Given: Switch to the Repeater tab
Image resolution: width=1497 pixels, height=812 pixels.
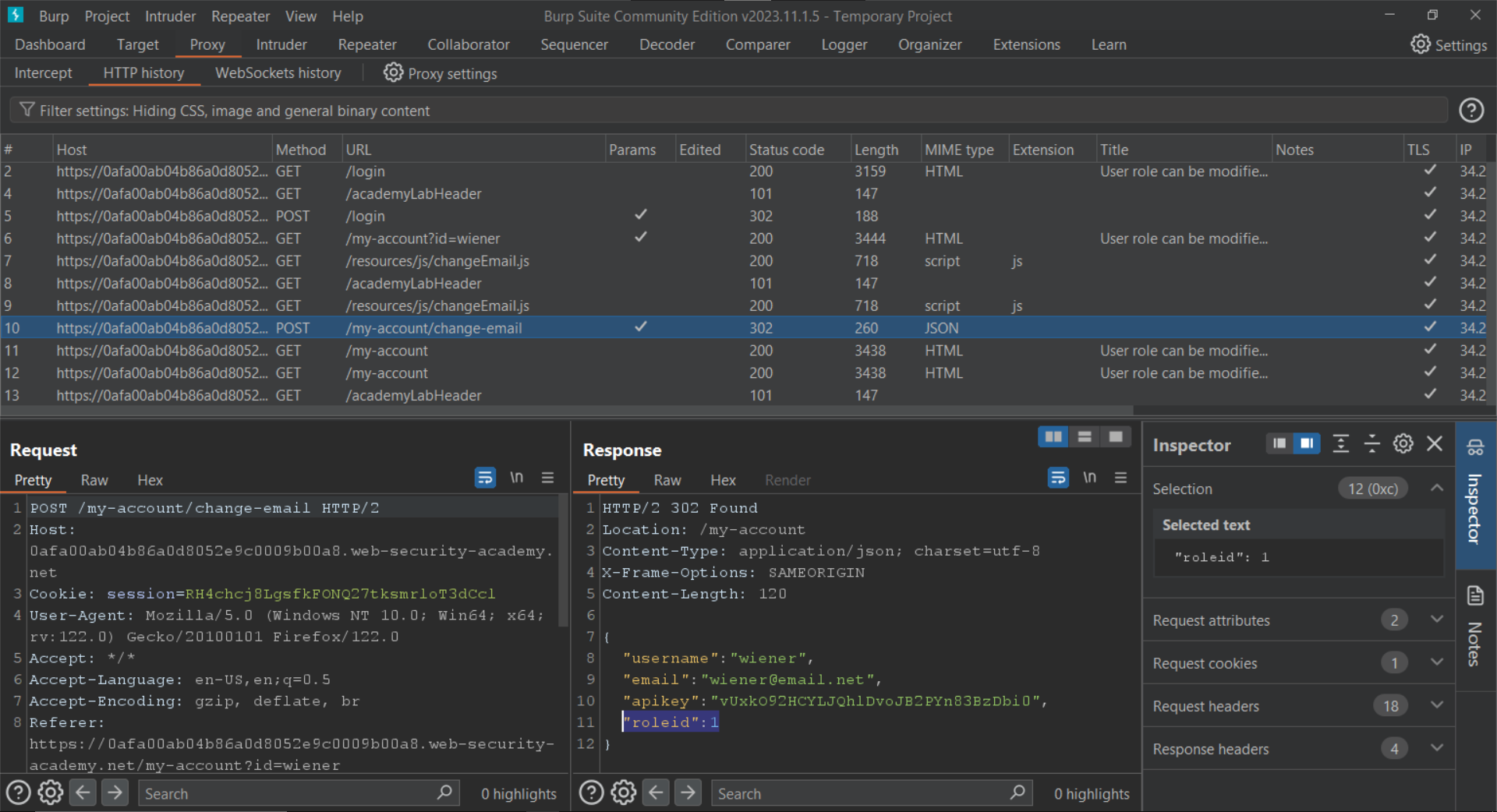Looking at the screenshot, I should point(366,44).
